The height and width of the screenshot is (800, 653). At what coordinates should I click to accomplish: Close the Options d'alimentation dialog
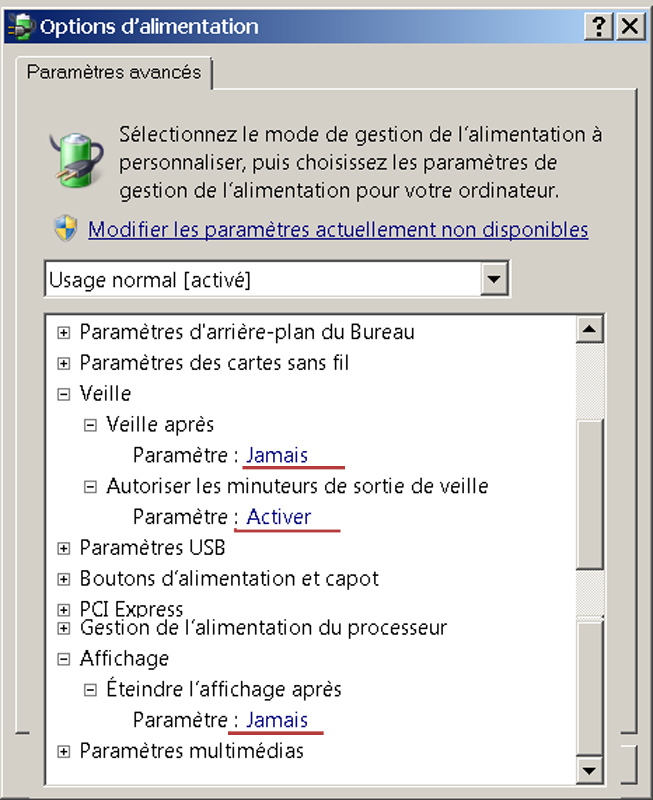point(630,26)
